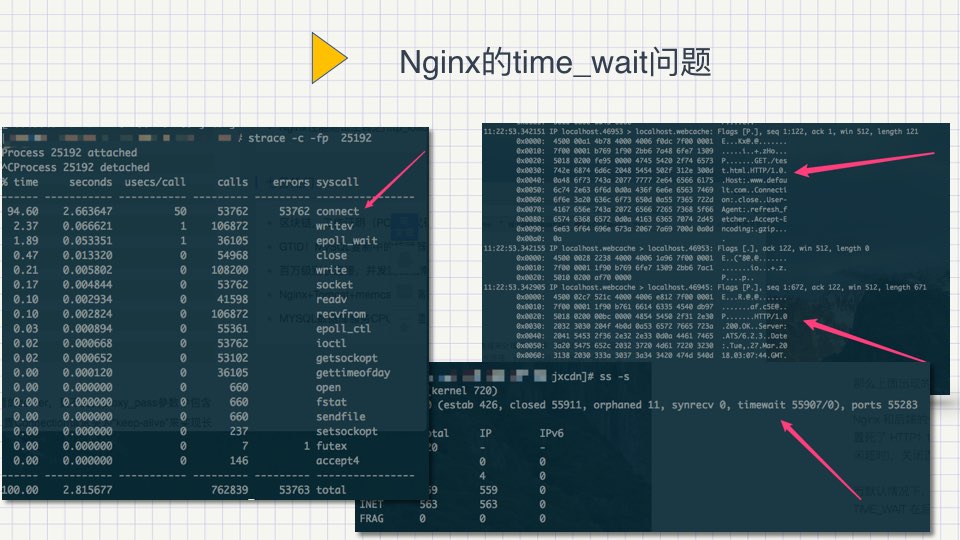Click the "ss -s" command in terminal
Image resolution: width=960 pixels, height=540 pixels.
coord(611,381)
